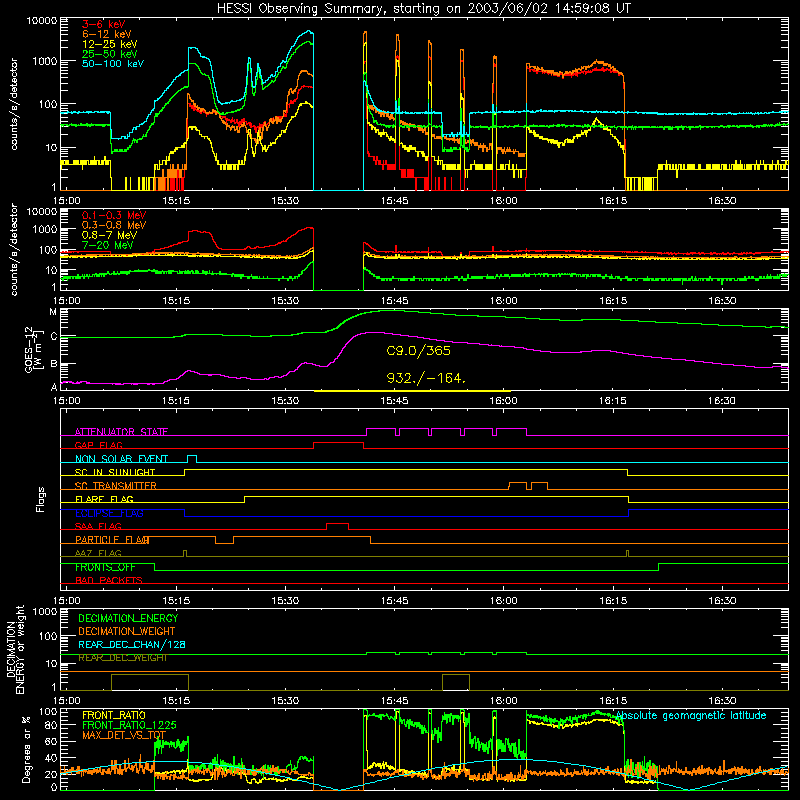800x800 pixels.
Task: Click the DECIMATION_WEIGHT legend entry
Action: click(x=127, y=631)
